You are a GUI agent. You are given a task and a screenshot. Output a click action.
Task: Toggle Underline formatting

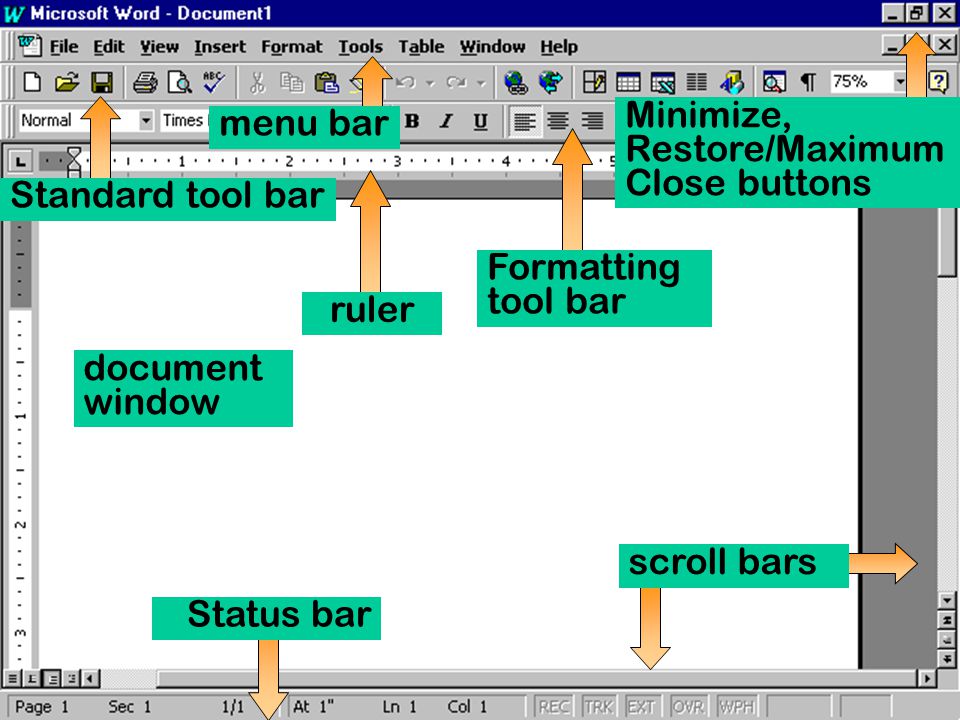[x=481, y=121]
